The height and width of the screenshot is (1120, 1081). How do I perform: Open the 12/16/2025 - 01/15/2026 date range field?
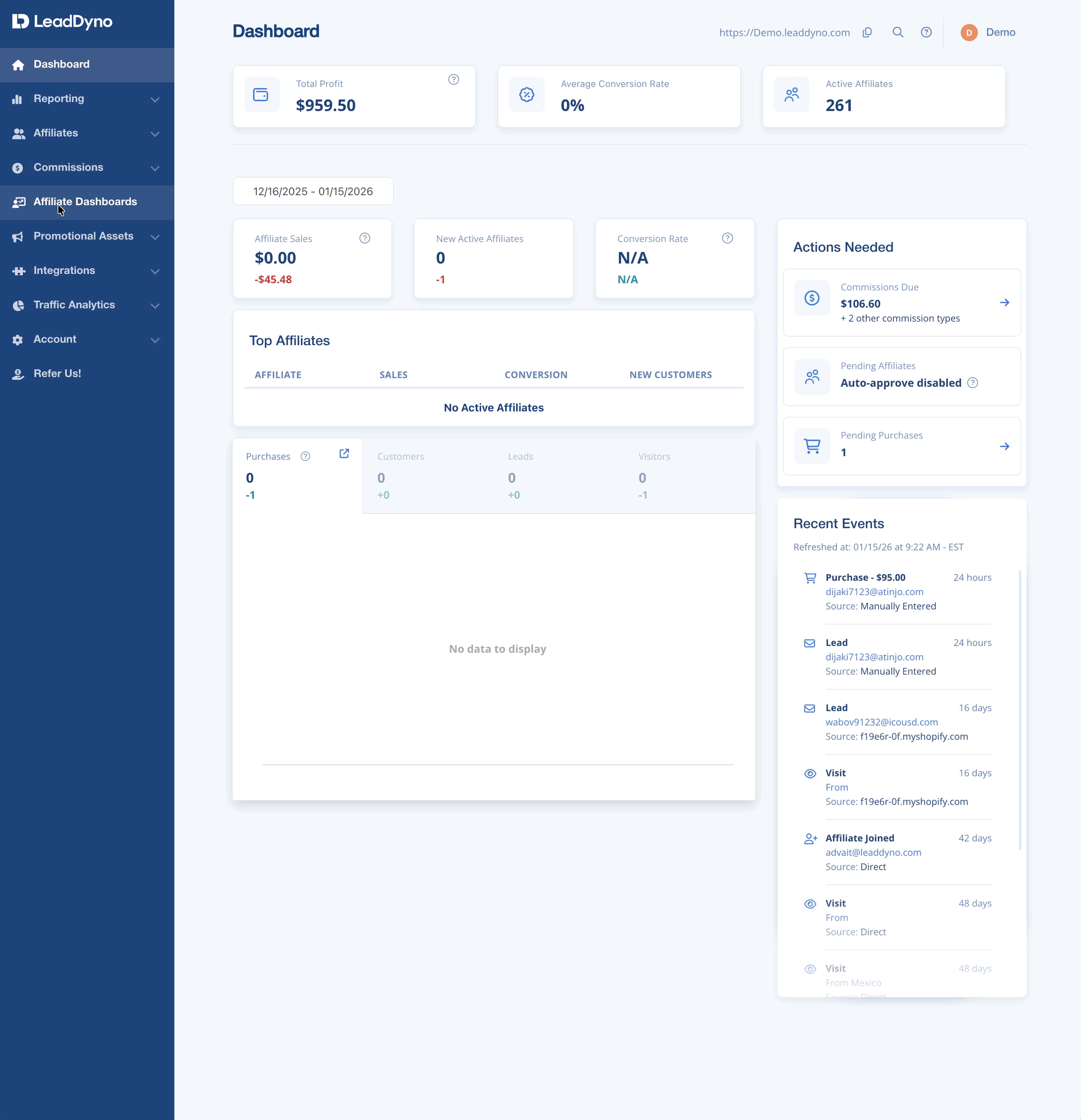click(x=313, y=192)
